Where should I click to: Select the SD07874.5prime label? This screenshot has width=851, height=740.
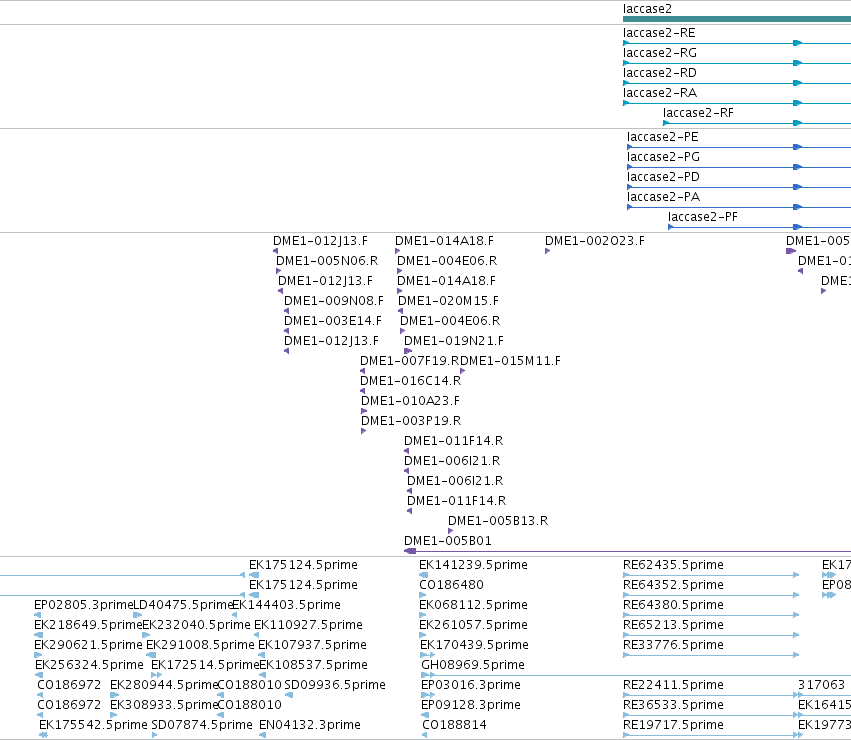tap(202, 725)
